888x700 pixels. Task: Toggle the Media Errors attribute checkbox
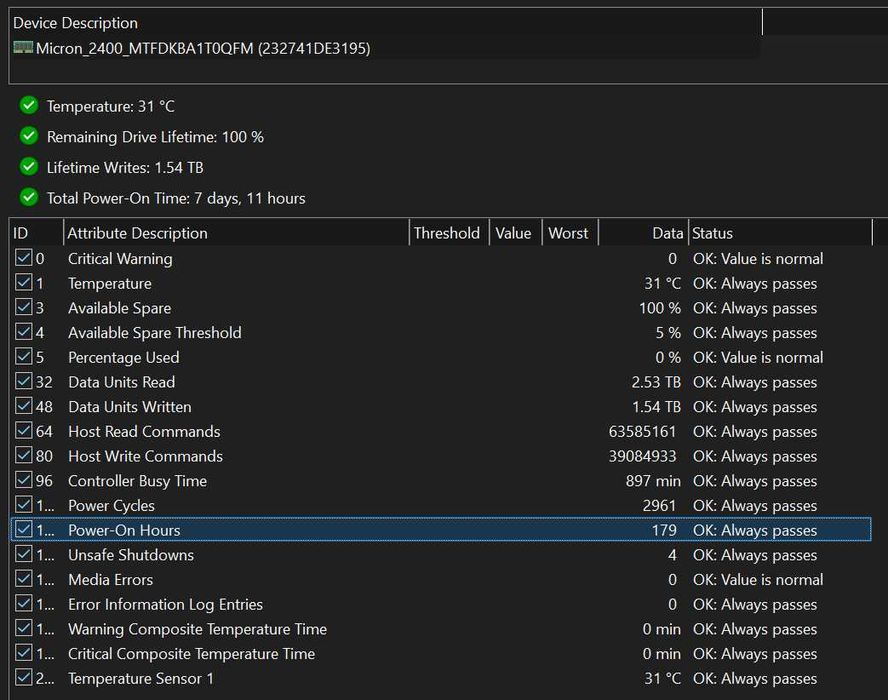tap(24, 580)
